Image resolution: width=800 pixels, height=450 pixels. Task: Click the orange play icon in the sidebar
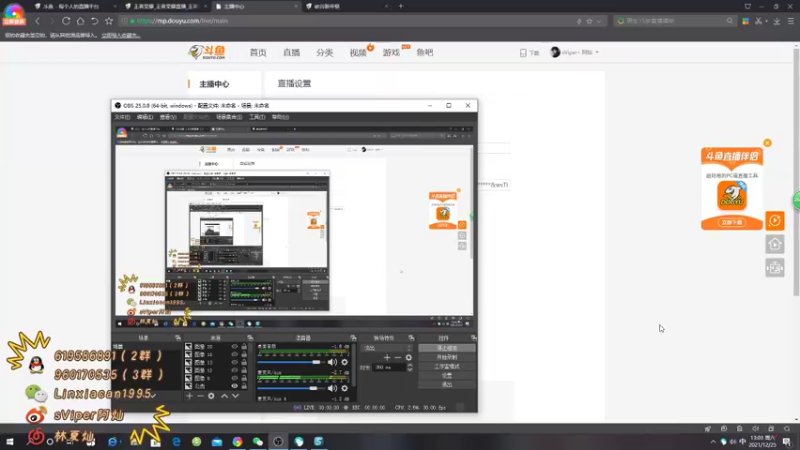[x=774, y=220]
